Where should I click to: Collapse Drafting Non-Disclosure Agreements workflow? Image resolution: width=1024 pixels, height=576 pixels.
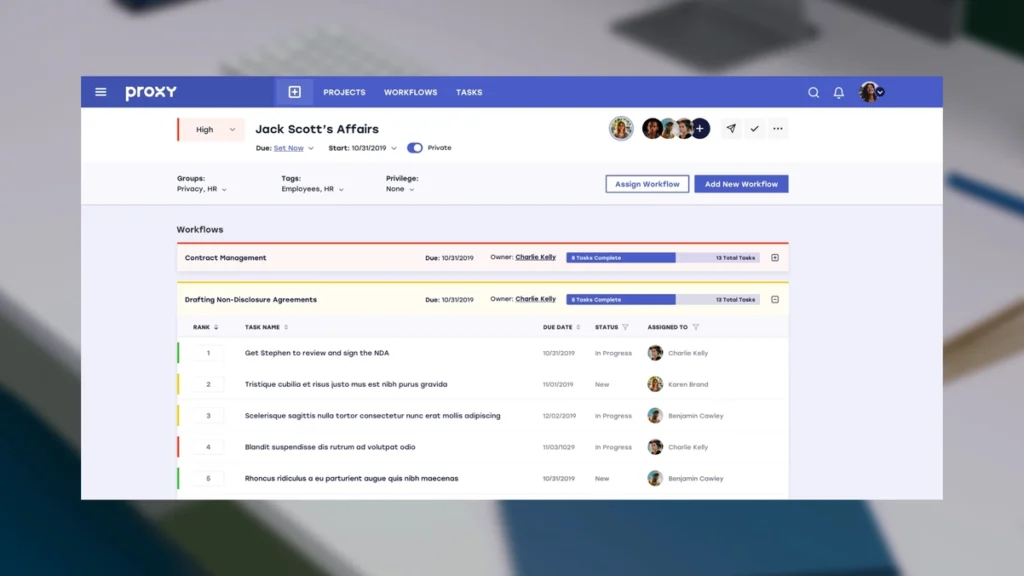775,300
